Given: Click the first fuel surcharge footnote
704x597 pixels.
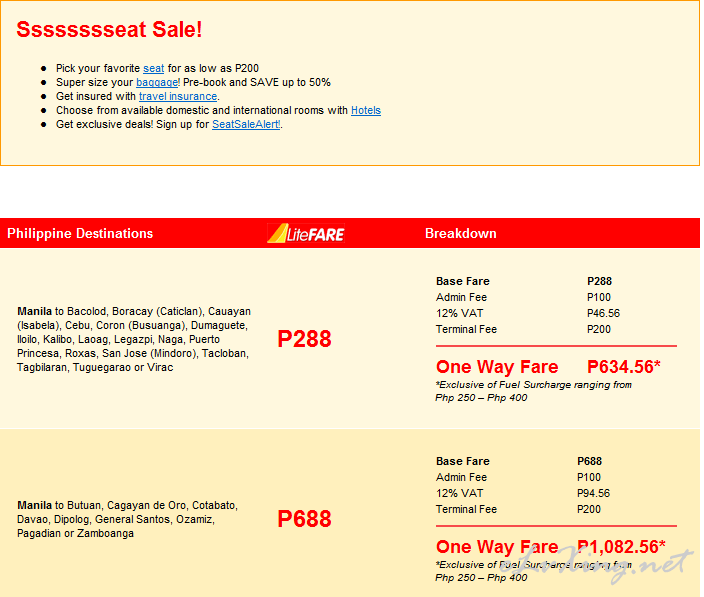Looking at the screenshot, I should pyautogui.click(x=533, y=391).
